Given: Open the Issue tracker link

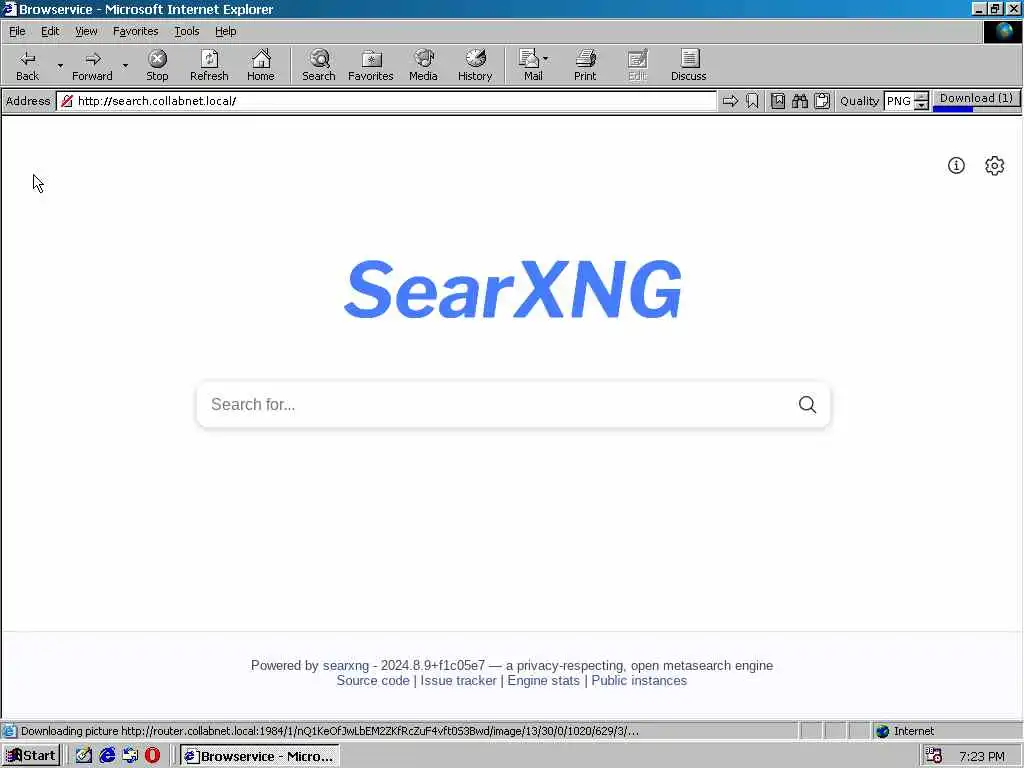Looking at the screenshot, I should [458, 680].
